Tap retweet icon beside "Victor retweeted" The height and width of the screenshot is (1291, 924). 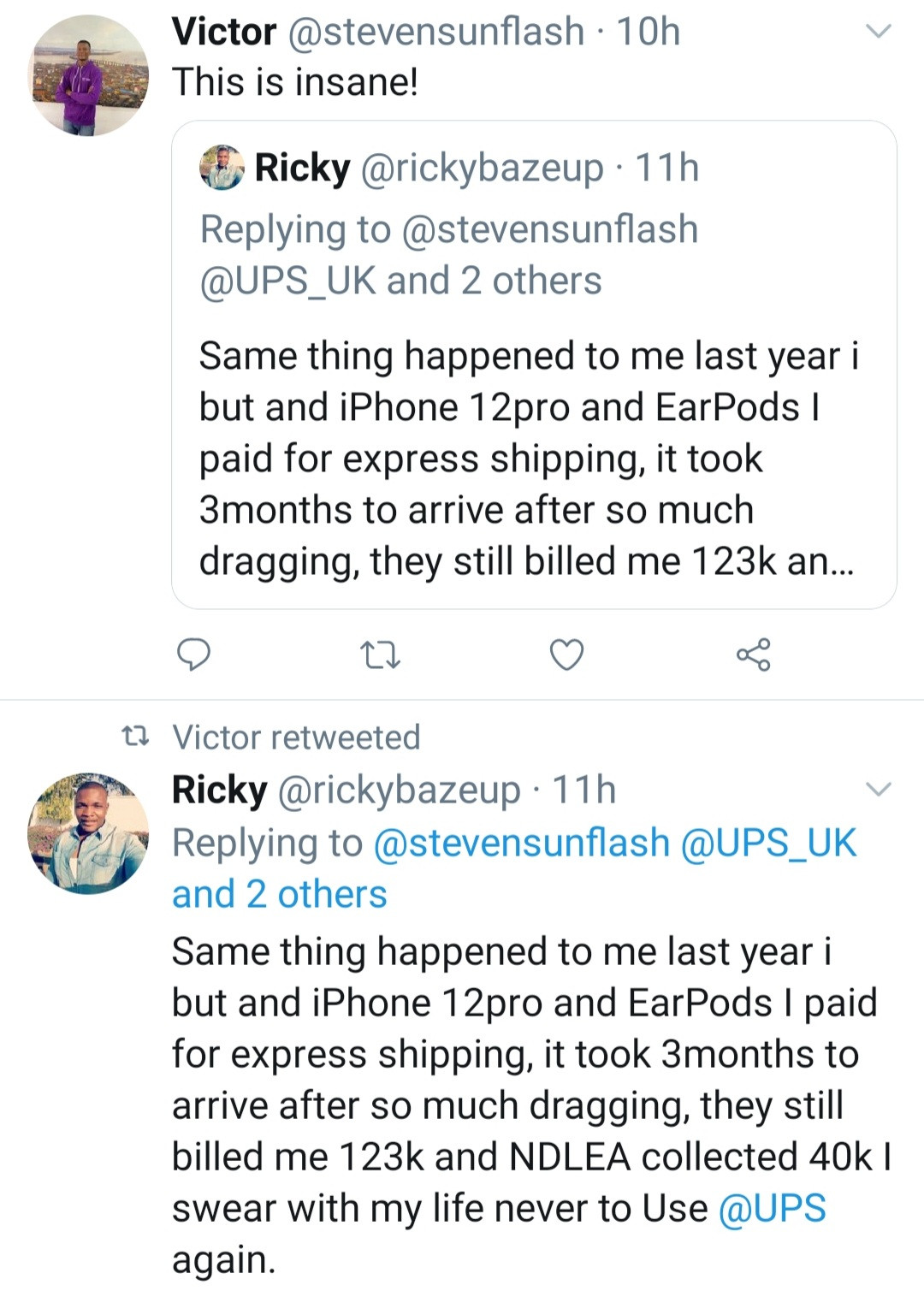[135, 737]
